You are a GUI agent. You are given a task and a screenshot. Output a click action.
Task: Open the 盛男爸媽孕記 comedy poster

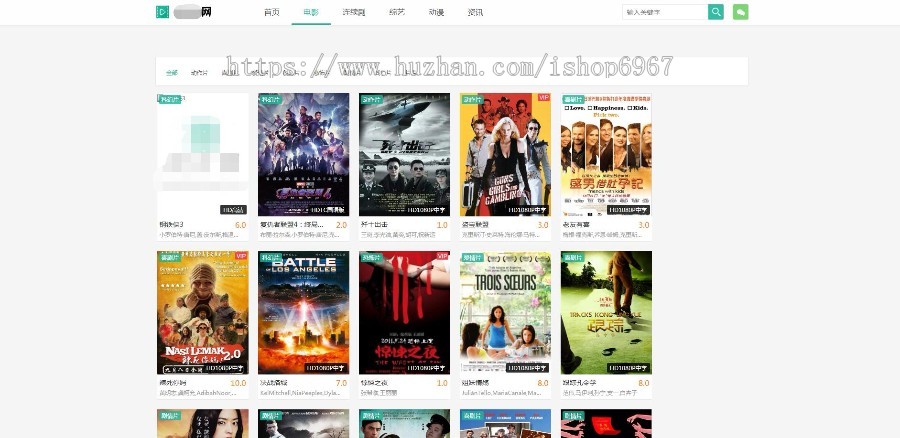(x=606, y=154)
